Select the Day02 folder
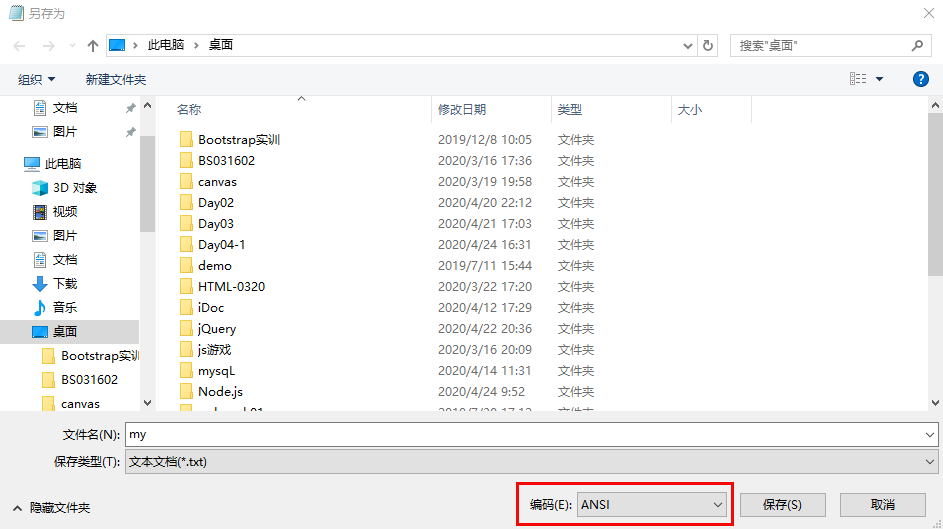Screen dimensions: 943x529 [x=215, y=203]
